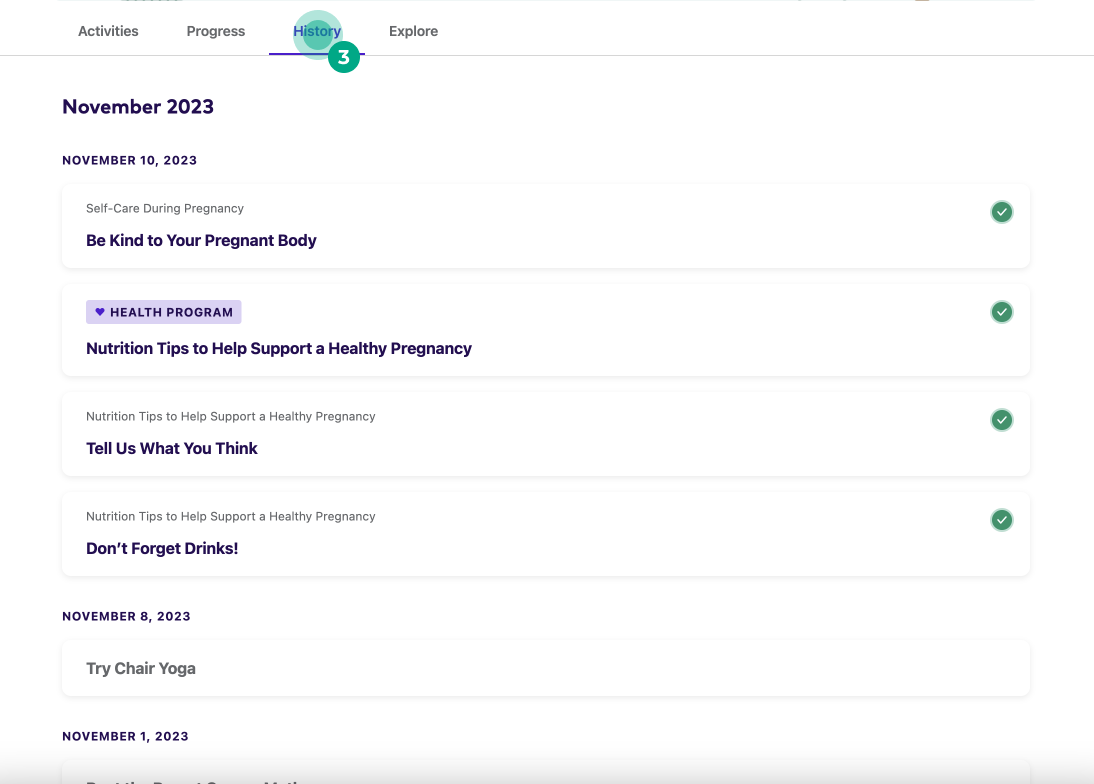Select the Try Chair Yoga activity card
This screenshot has height=784, width=1094.
coord(546,668)
